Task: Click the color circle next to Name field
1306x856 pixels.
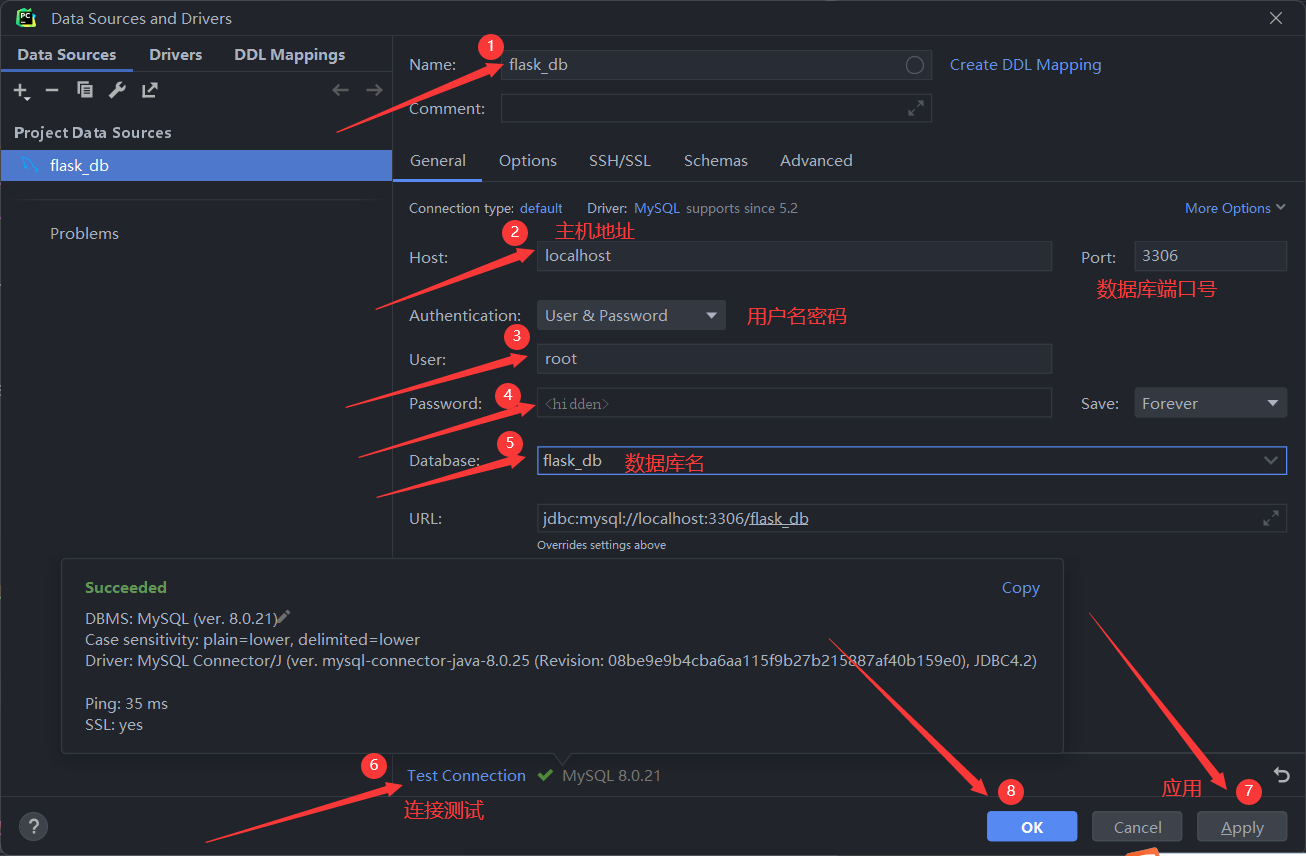Action: pyautogui.click(x=914, y=65)
